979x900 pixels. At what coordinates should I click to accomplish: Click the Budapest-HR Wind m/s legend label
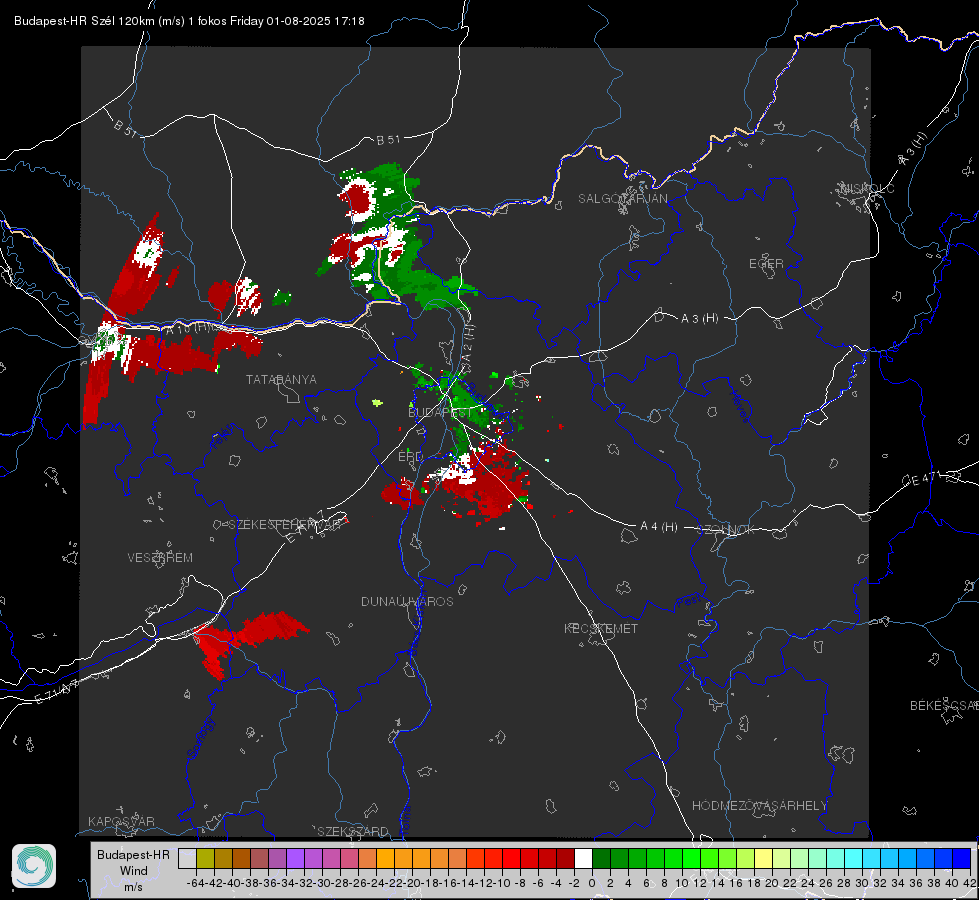tap(134, 870)
